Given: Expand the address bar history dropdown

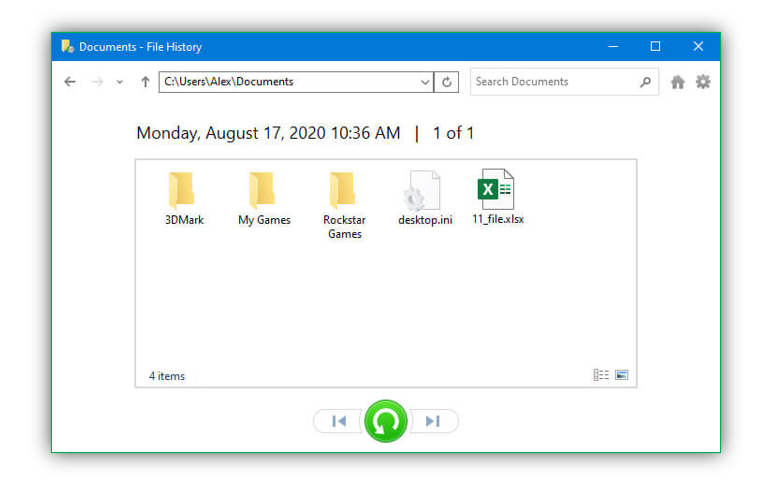Looking at the screenshot, I should [425, 82].
